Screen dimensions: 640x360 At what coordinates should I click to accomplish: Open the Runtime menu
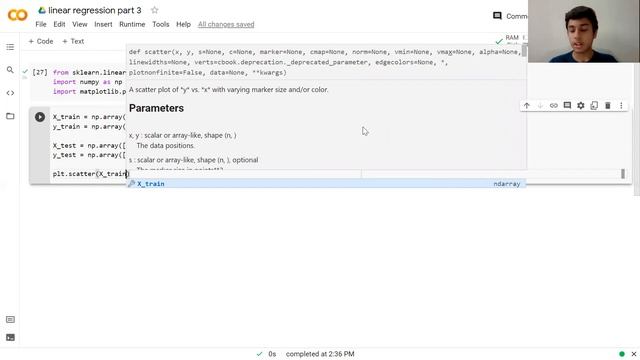[x=132, y=24]
